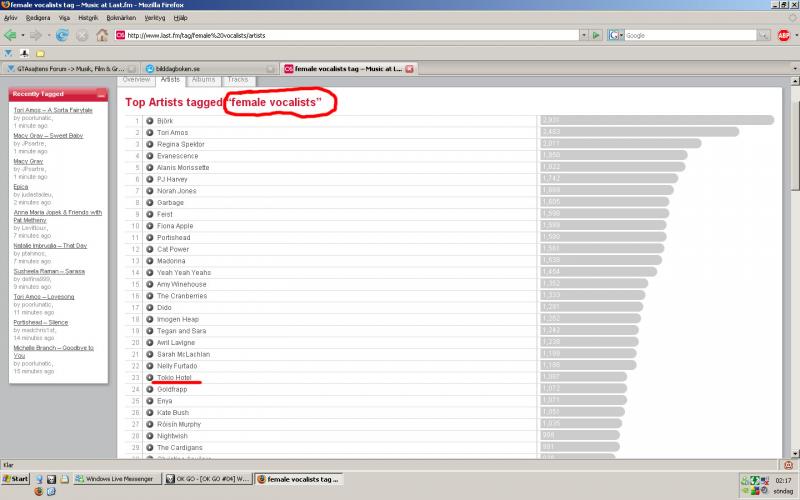Play Björk using the play icon
Screen dimensions: 800x500
point(149,121)
